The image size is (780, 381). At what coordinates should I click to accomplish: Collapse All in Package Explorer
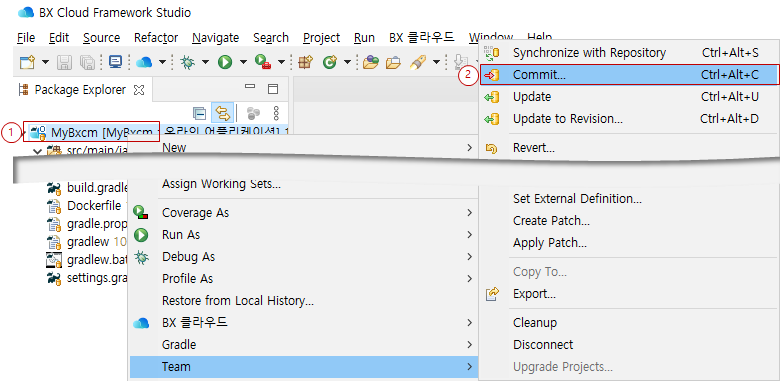pyautogui.click(x=199, y=113)
